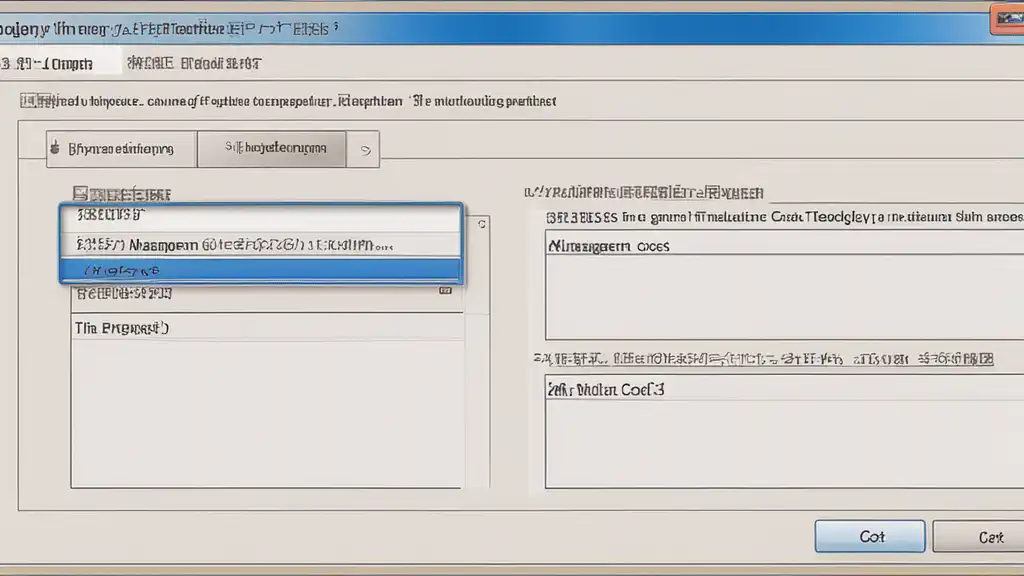Open the 'S hojeteonuma' tab
Viewport: 1024px width, 576px height.
[x=272, y=148]
